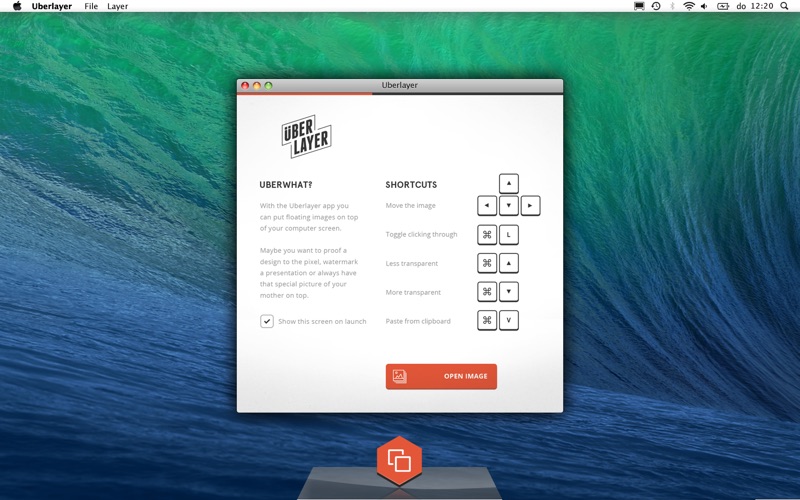Click the battery status icon

pos(722,6)
